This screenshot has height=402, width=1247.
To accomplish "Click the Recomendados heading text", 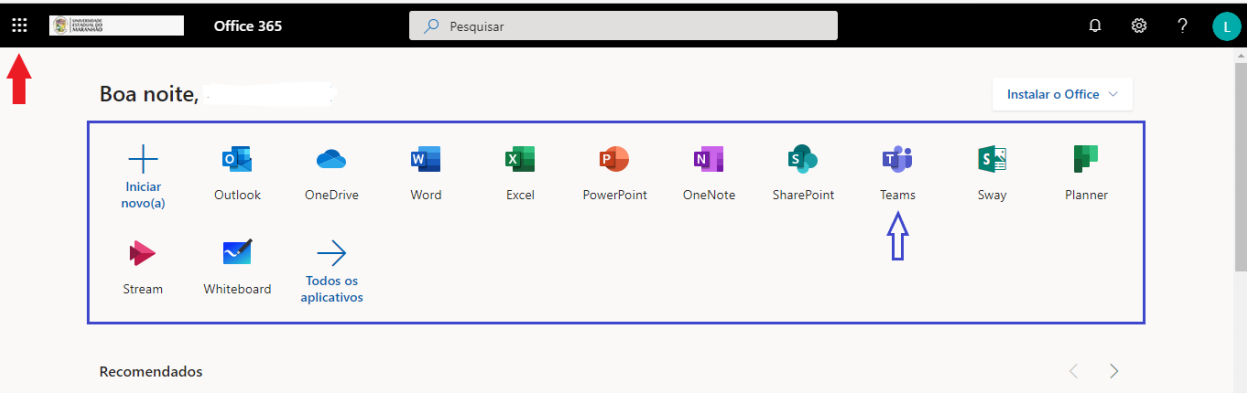I will [x=151, y=372].
